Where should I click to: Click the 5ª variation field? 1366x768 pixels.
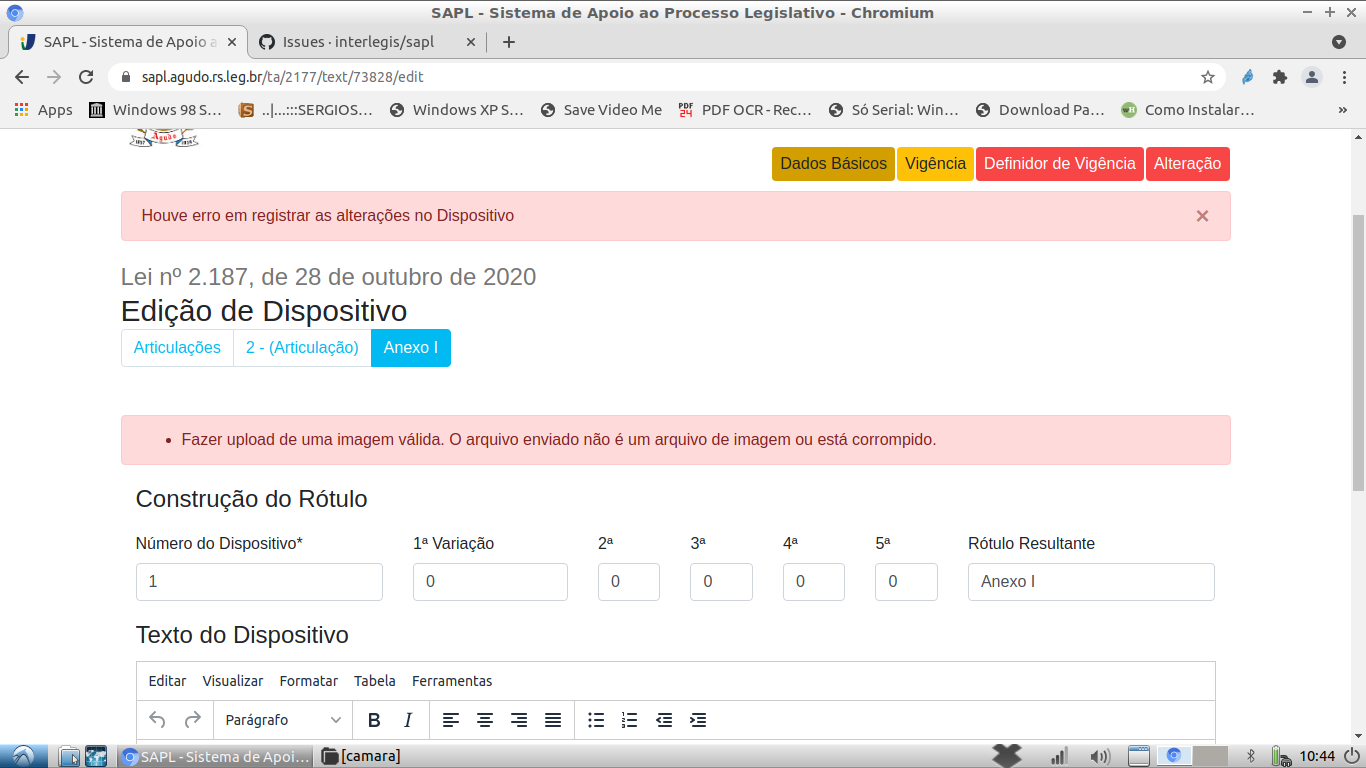point(906,582)
